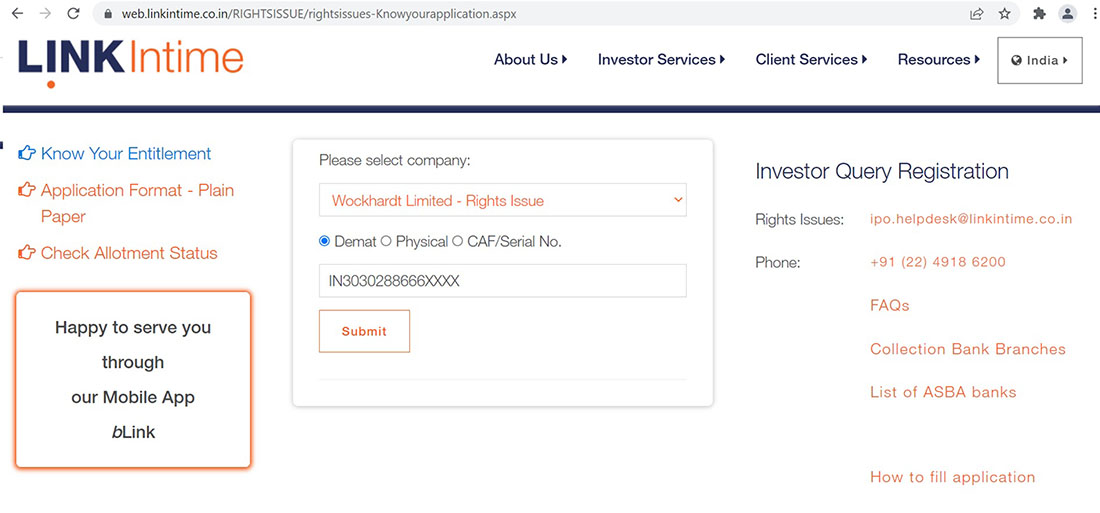This screenshot has height=513, width=1100.
Task: Click the Link Intime logo
Action: click(x=130, y=60)
